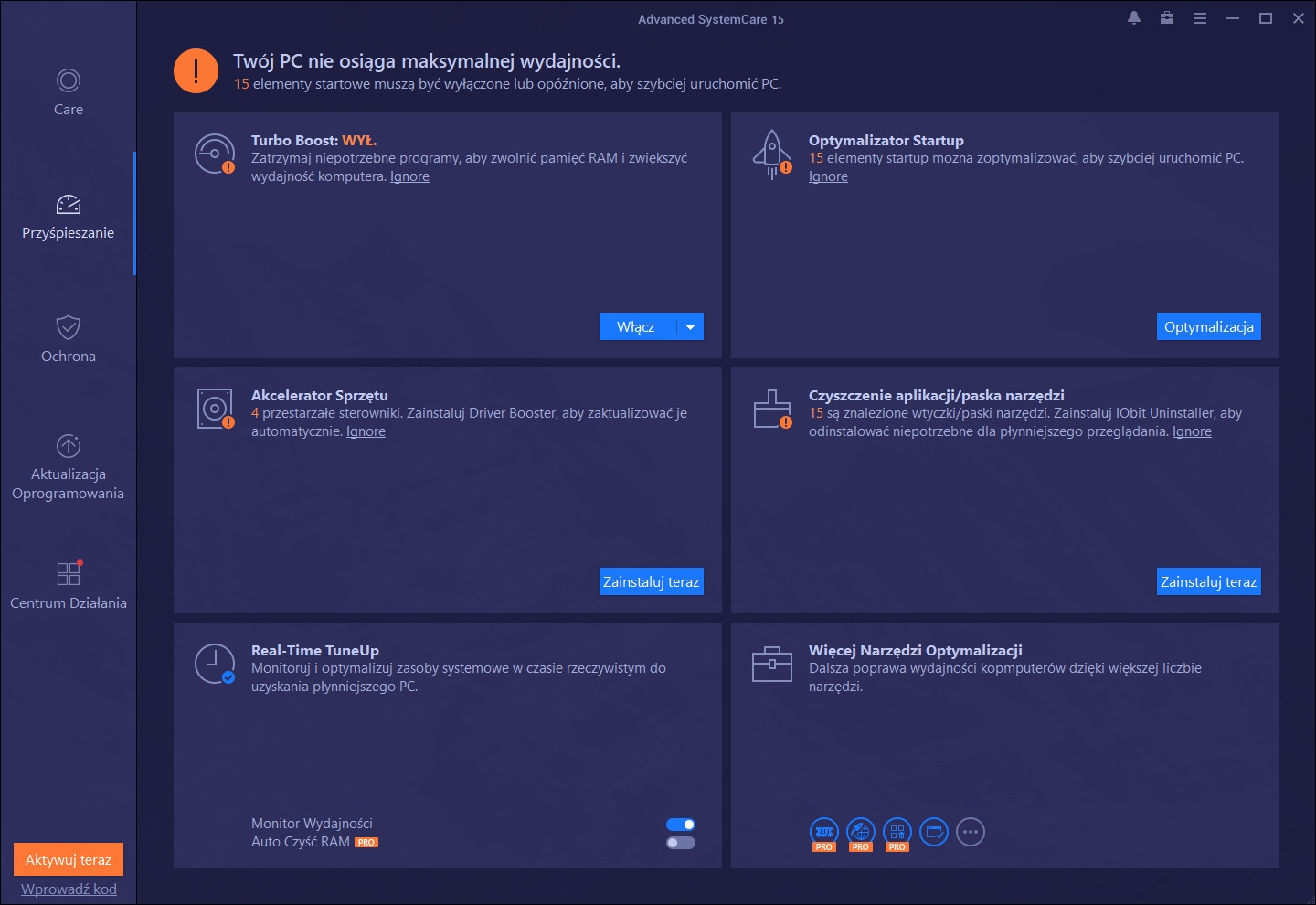The height and width of the screenshot is (905, 1316).
Task: Expand the Włącz button dropdown arrow
Action: (690, 327)
